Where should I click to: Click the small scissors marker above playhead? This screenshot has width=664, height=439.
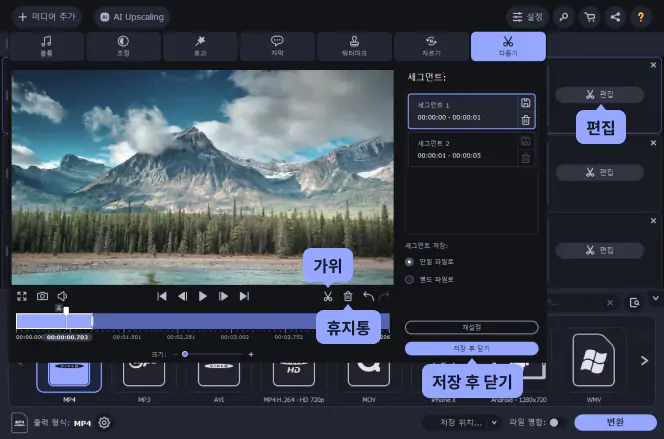pyautogui.click(x=59, y=308)
